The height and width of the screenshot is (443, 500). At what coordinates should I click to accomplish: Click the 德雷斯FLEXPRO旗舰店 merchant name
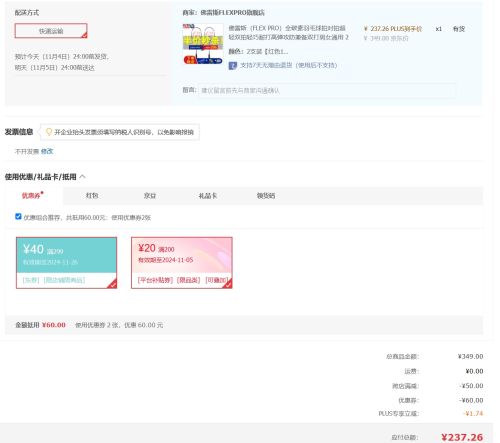[232, 13]
